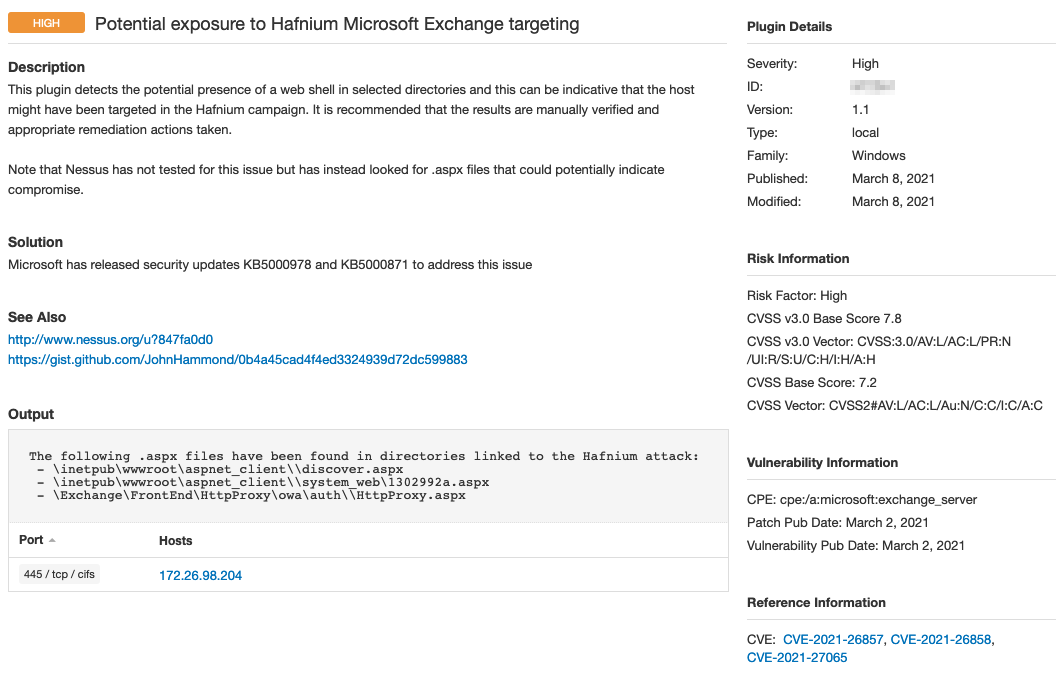Click the Output heading

click(31, 414)
